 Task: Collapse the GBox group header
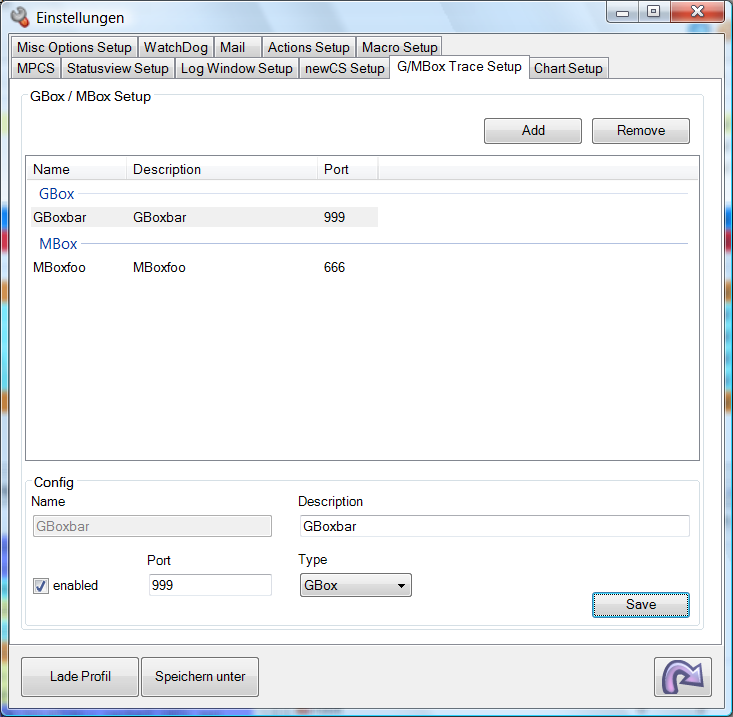(x=56, y=194)
